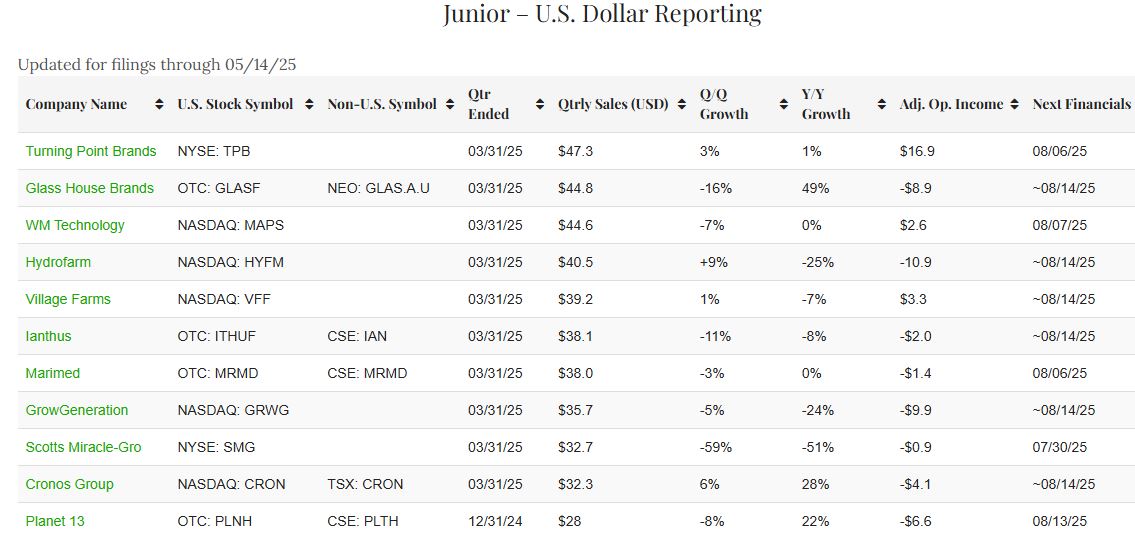This screenshot has height=534, width=1135.
Task: Open the Ianthus company page
Action: (49, 336)
